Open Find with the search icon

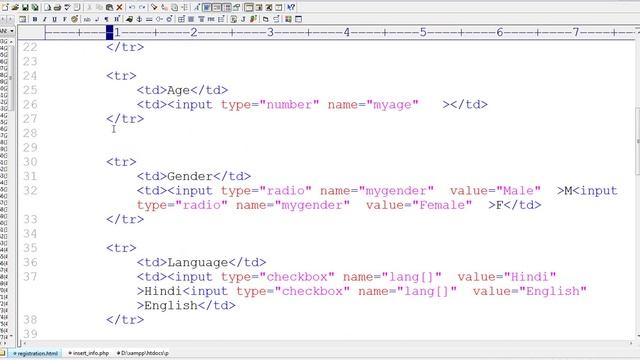pyautogui.click(x=154, y=7)
